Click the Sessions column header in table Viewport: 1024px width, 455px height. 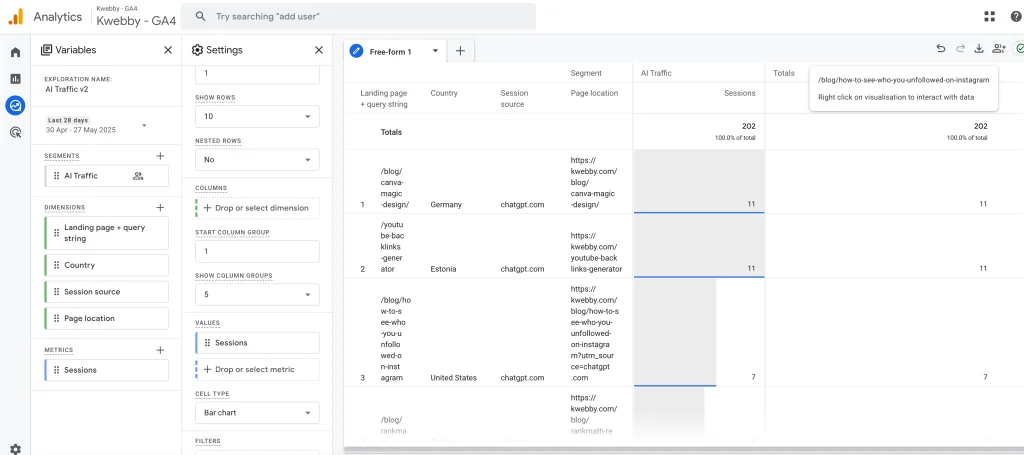coord(739,93)
